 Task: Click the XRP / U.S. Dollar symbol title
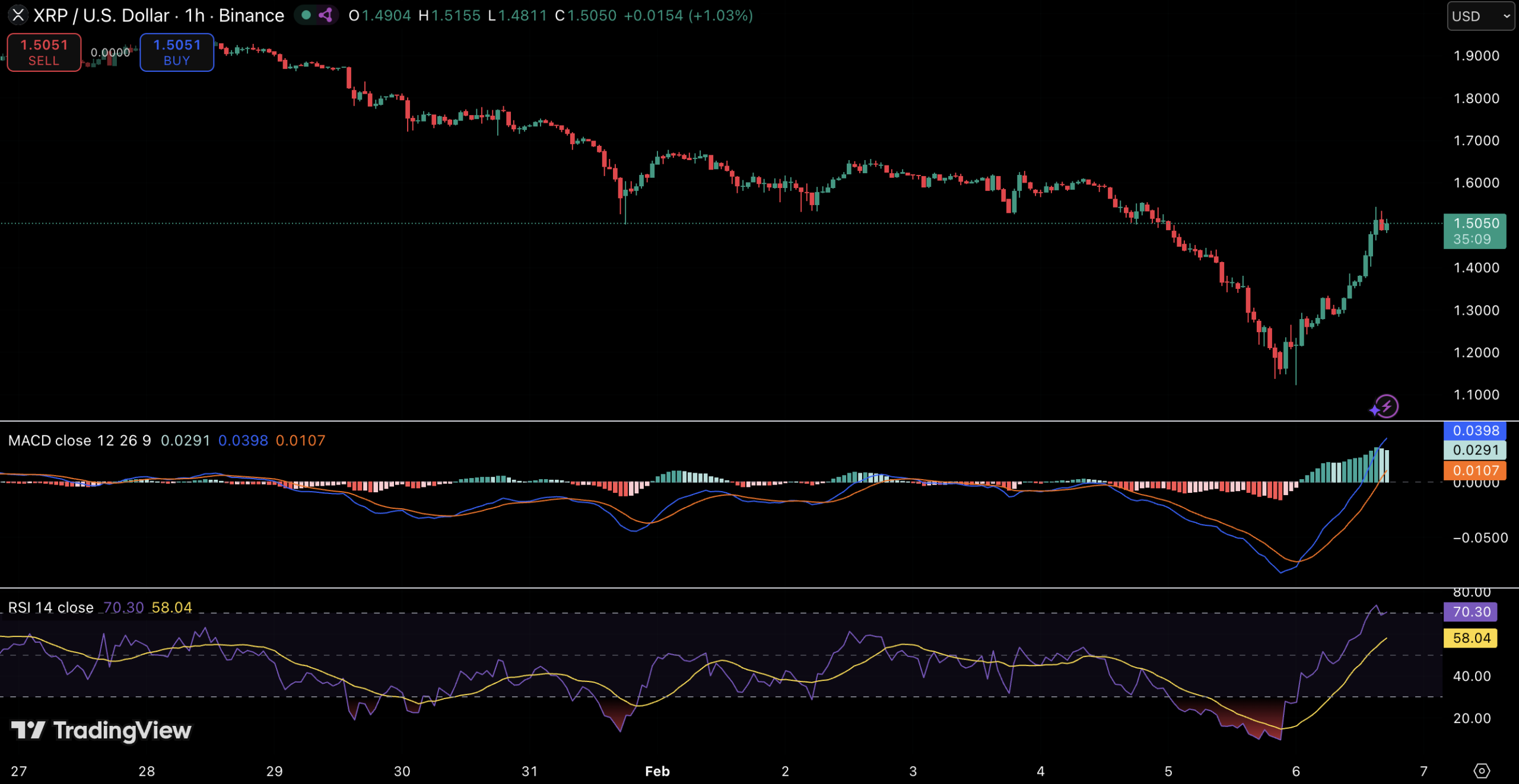pos(101,15)
